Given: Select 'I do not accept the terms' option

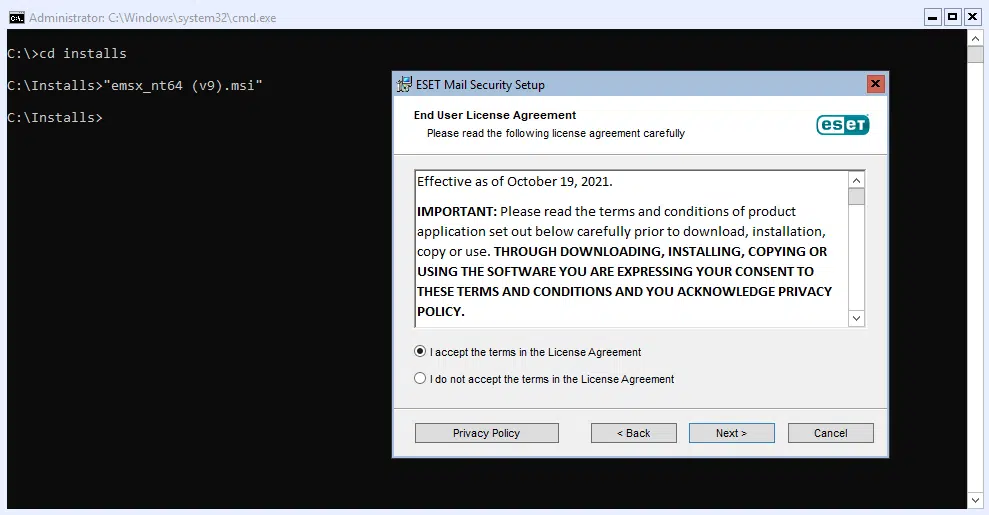Looking at the screenshot, I should pos(420,378).
